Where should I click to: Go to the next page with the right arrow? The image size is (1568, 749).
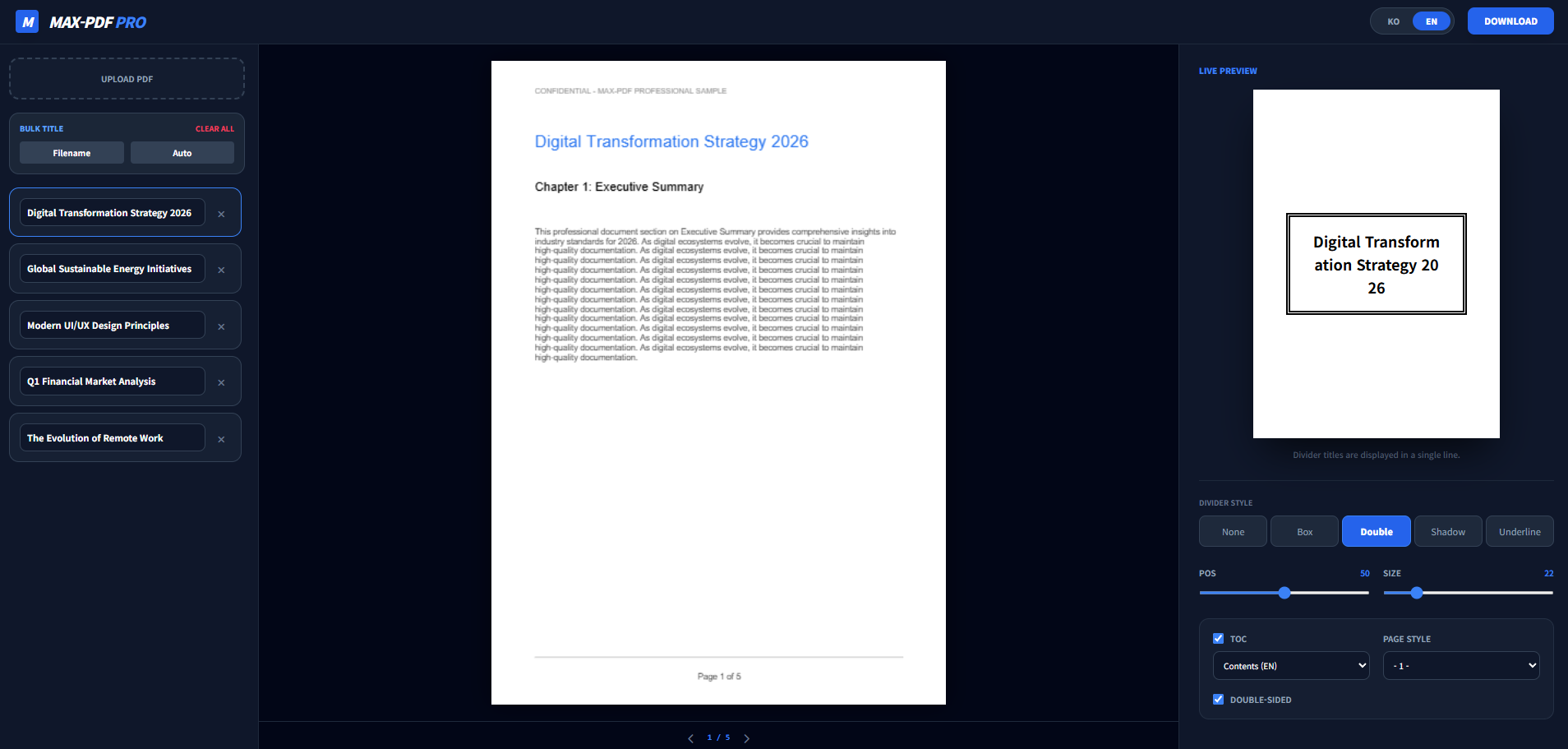pos(746,737)
